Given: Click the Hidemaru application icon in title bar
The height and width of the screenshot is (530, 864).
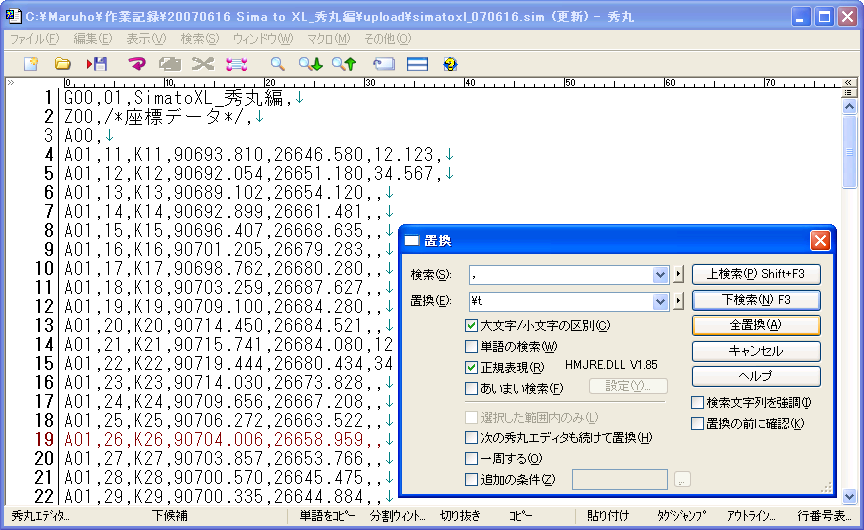Looking at the screenshot, I should click(x=13, y=16).
